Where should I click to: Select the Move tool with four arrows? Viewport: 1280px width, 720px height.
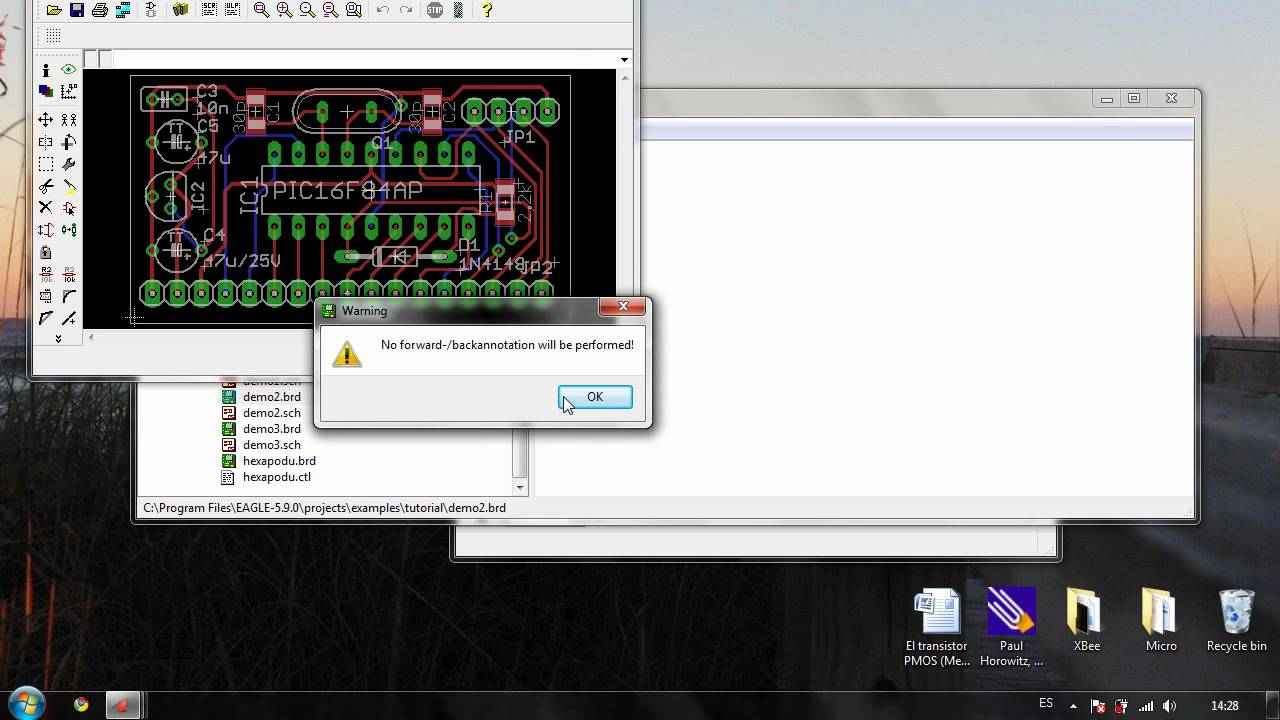coord(46,120)
